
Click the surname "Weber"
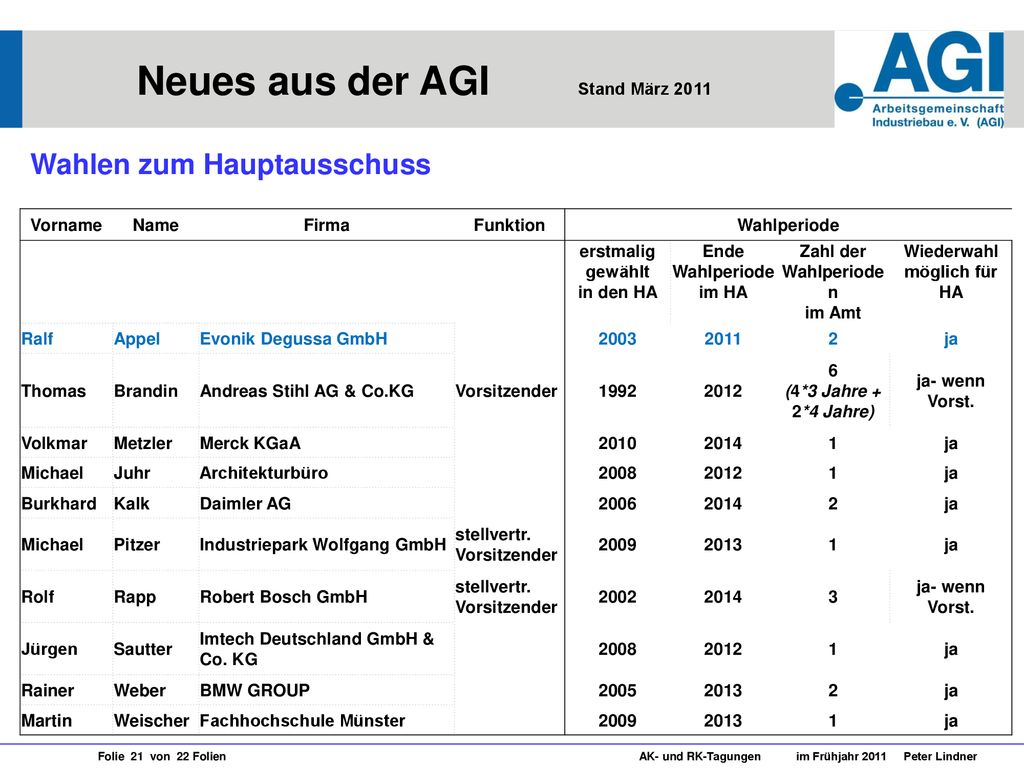click(140, 690)
